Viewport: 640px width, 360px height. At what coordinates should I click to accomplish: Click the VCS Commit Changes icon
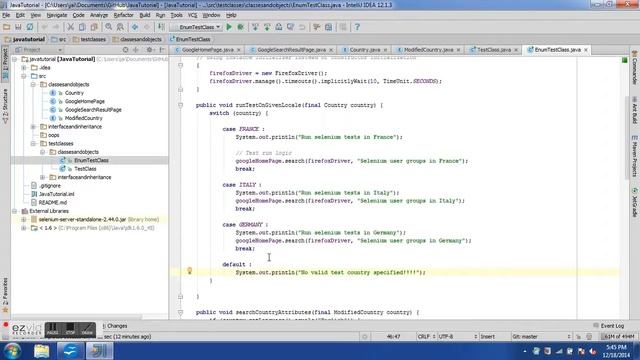[x=267, y=27]
